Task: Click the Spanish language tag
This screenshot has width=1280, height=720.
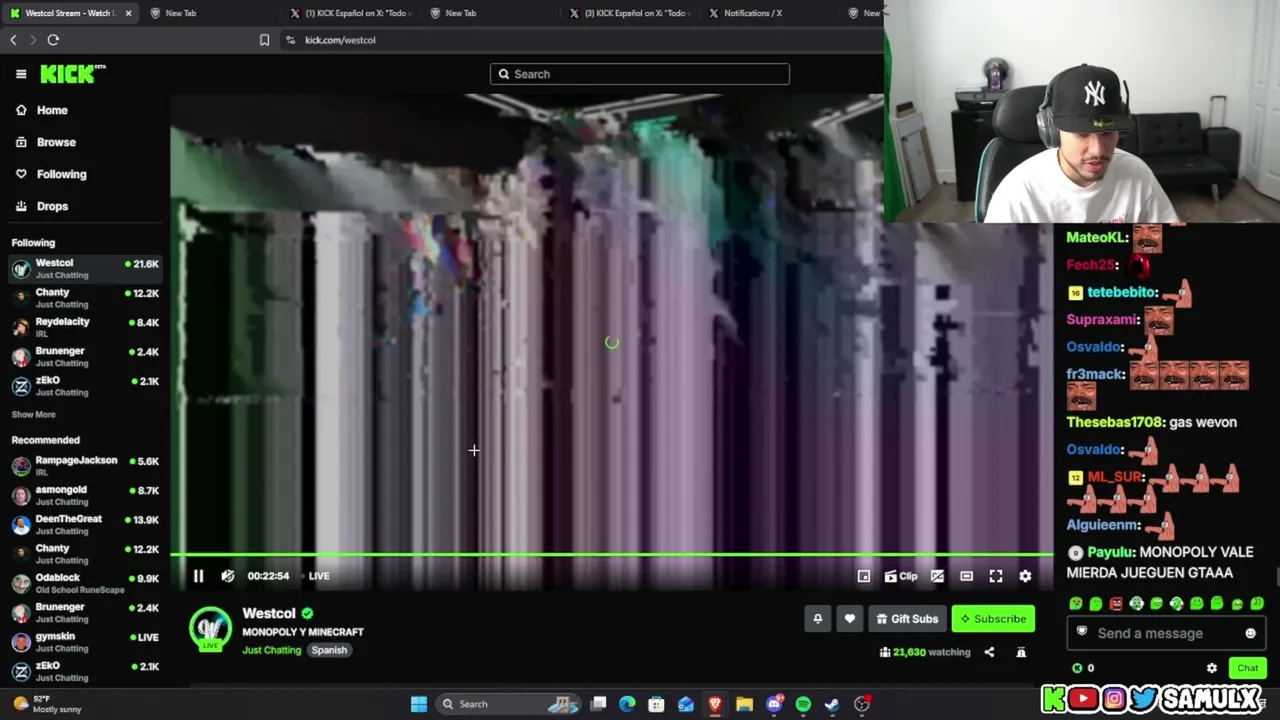Action: [328, 650]
